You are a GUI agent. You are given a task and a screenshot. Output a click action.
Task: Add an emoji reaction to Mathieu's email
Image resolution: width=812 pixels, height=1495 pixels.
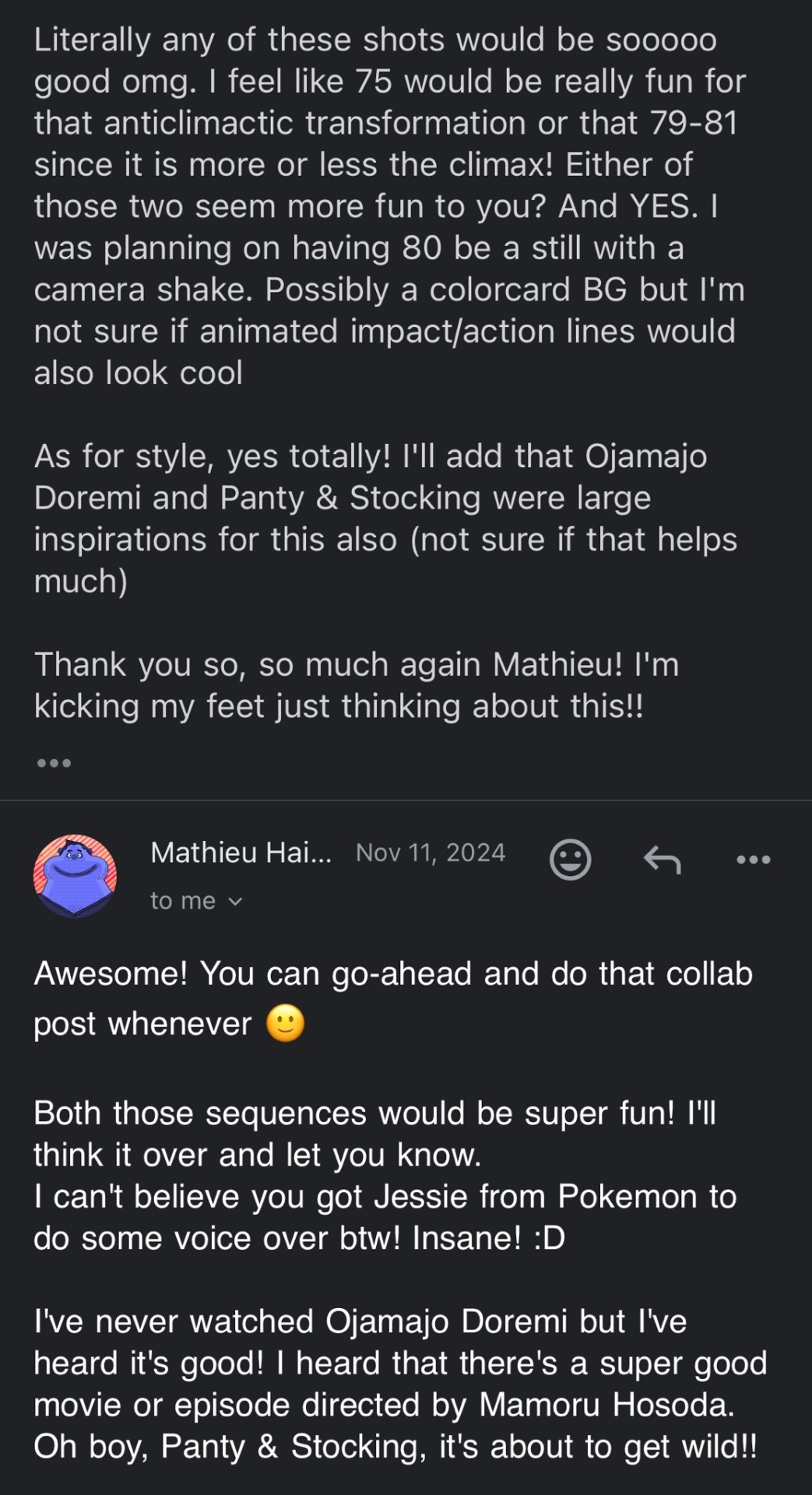[570, 860]
